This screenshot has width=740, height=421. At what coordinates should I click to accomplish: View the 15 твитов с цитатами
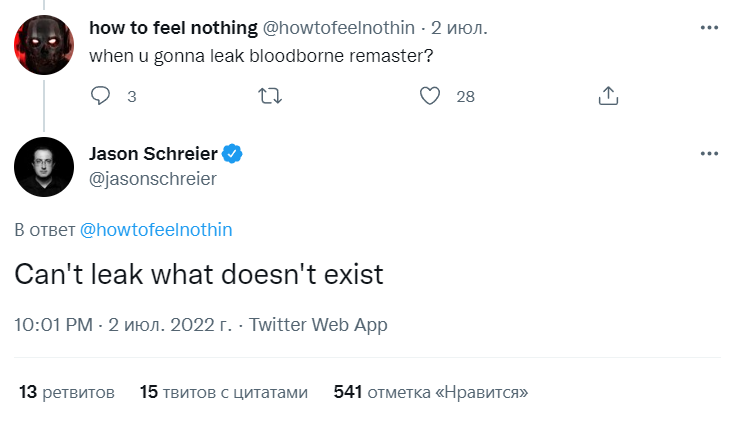pyautogui.click(x=224, y=392)
